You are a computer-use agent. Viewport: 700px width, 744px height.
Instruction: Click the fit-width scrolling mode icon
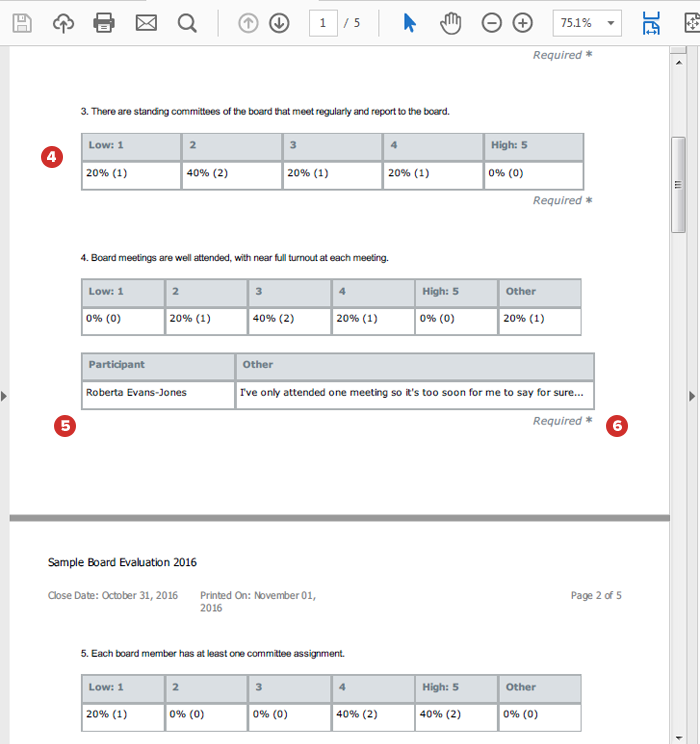[x=651, y=23]
